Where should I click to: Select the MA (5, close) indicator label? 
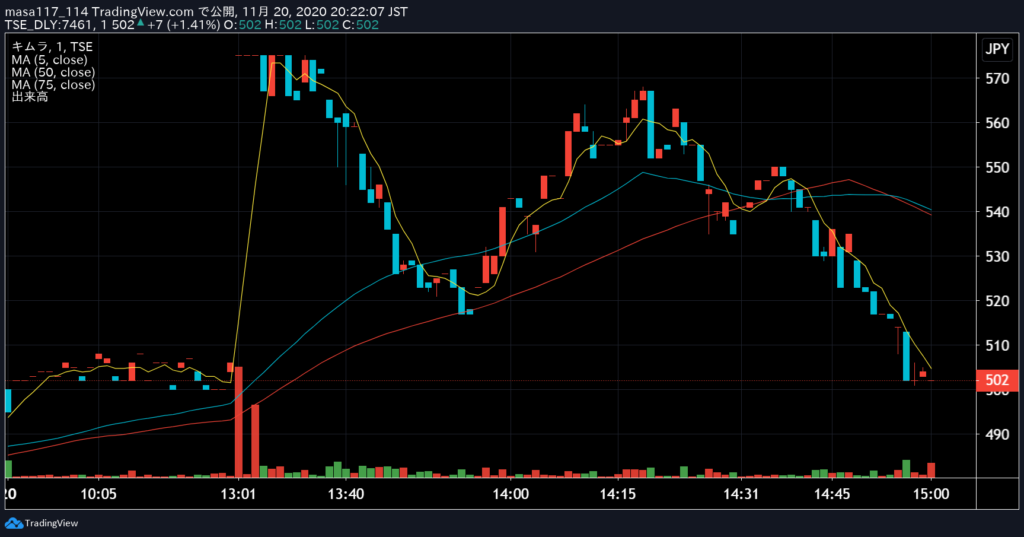point(49,59)
